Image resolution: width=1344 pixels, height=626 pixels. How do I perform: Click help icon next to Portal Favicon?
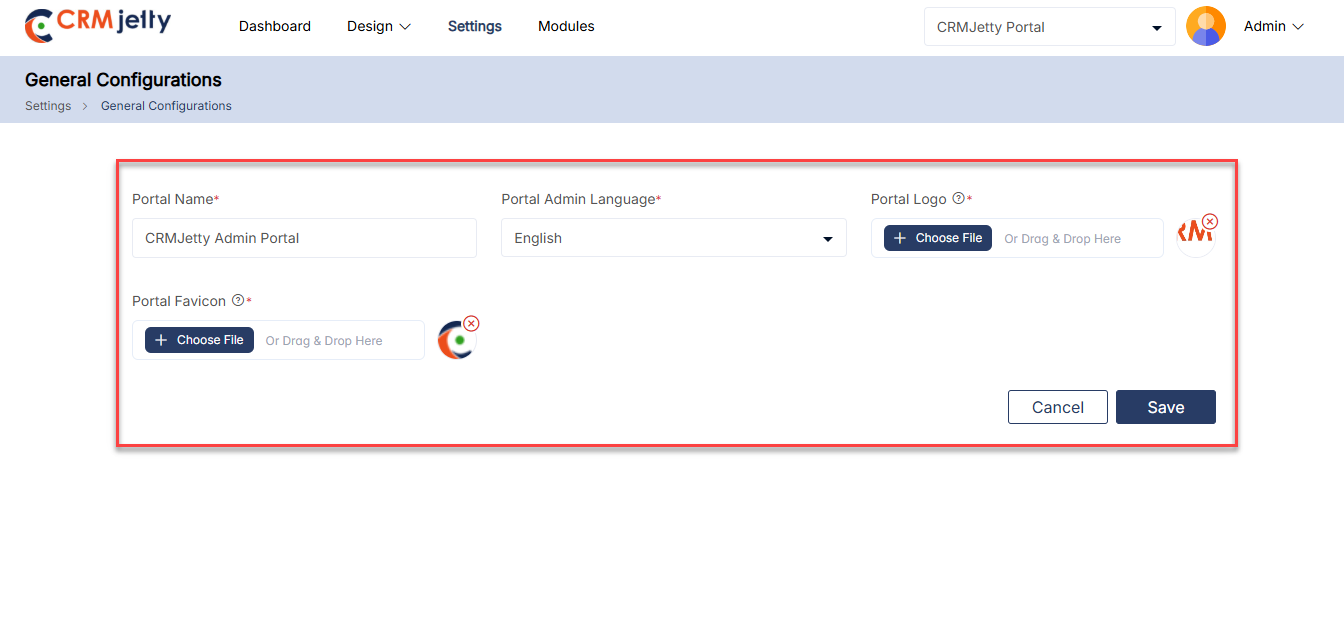pos(238,300)
